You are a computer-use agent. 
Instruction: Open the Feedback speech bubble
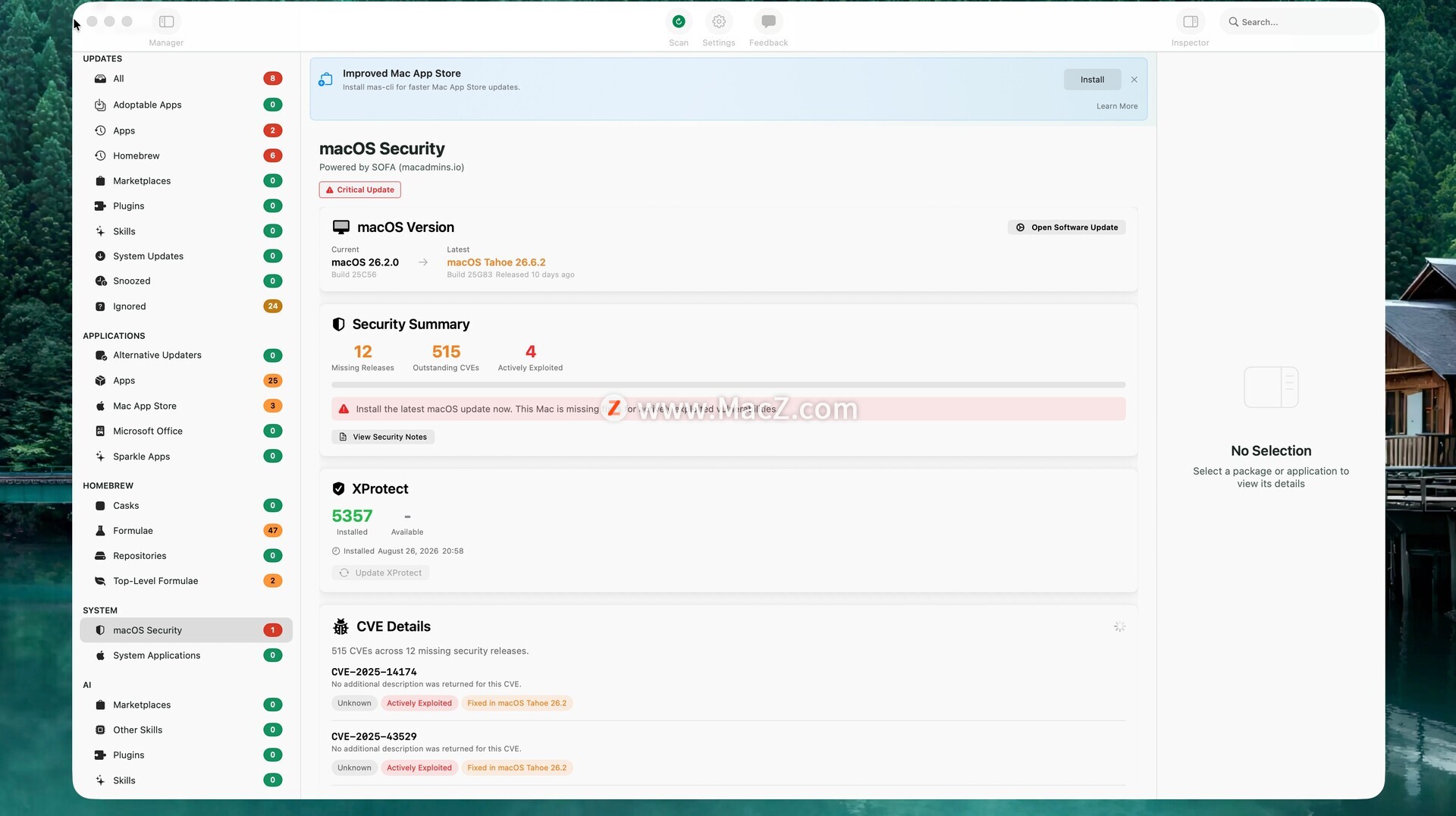coord(768,22)
